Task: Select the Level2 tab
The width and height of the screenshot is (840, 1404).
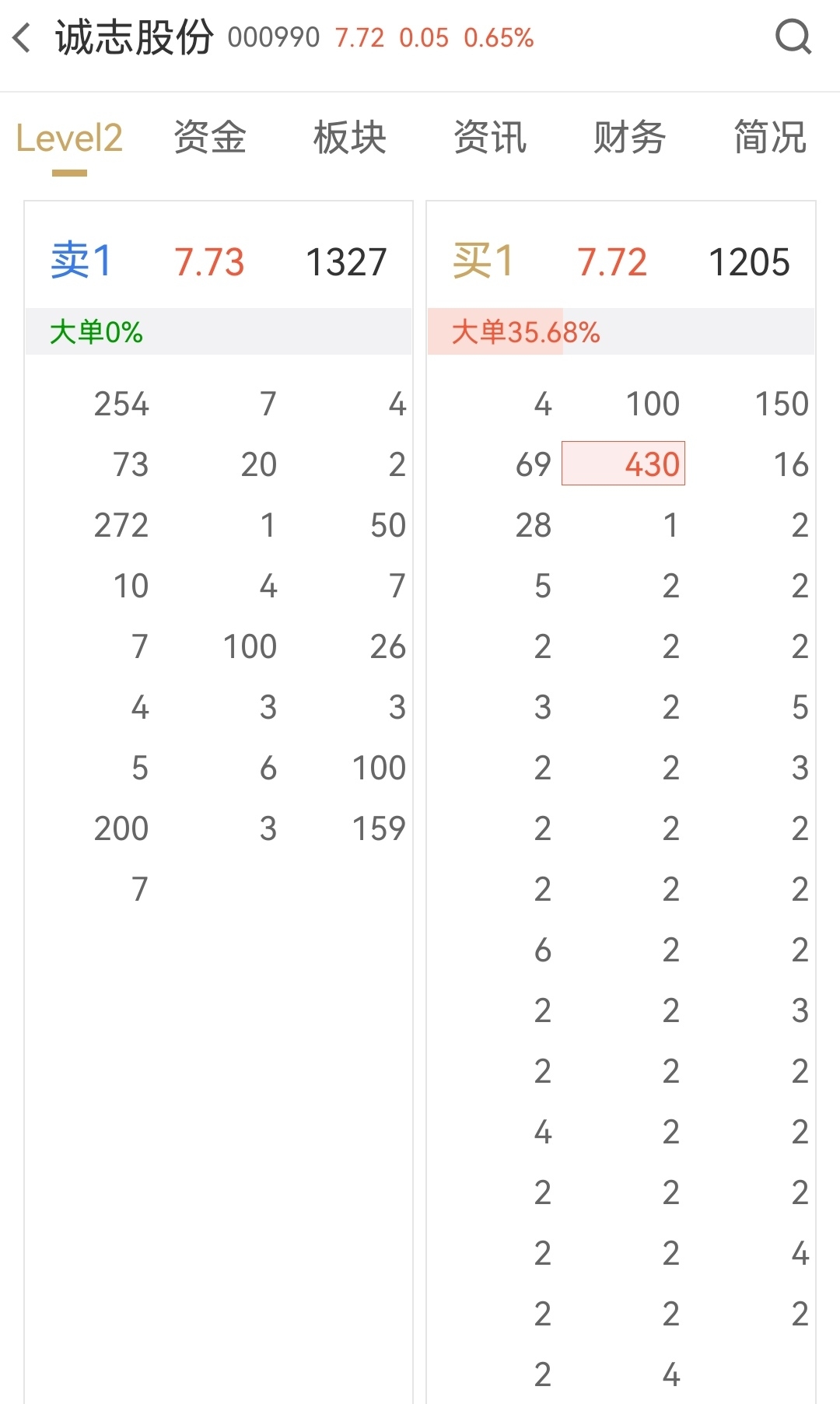Action: (x=69, y=138)
